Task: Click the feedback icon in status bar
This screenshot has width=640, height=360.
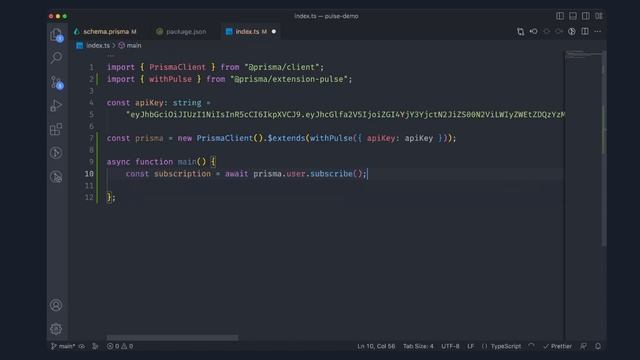Action: tap(584, 346)
